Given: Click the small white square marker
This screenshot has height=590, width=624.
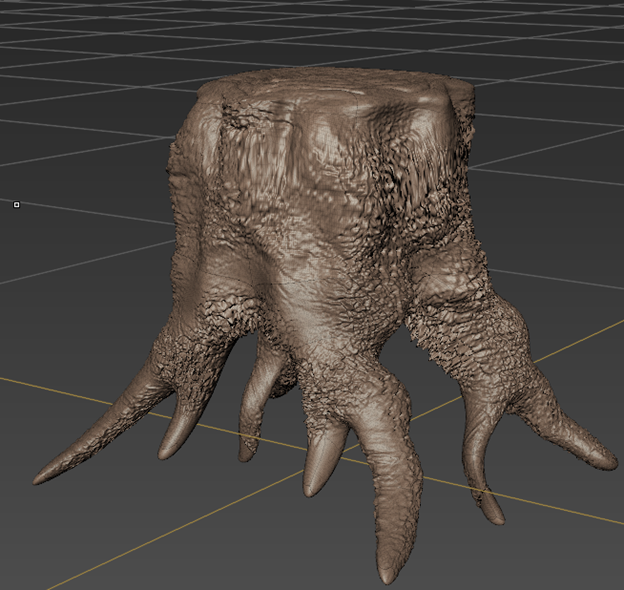Looking at the screenshot, I should point(16,205).
